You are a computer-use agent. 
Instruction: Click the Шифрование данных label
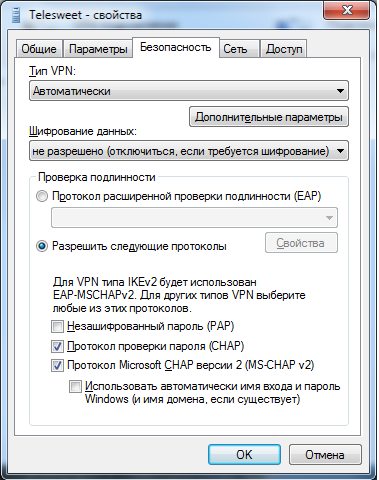[83, 131]
